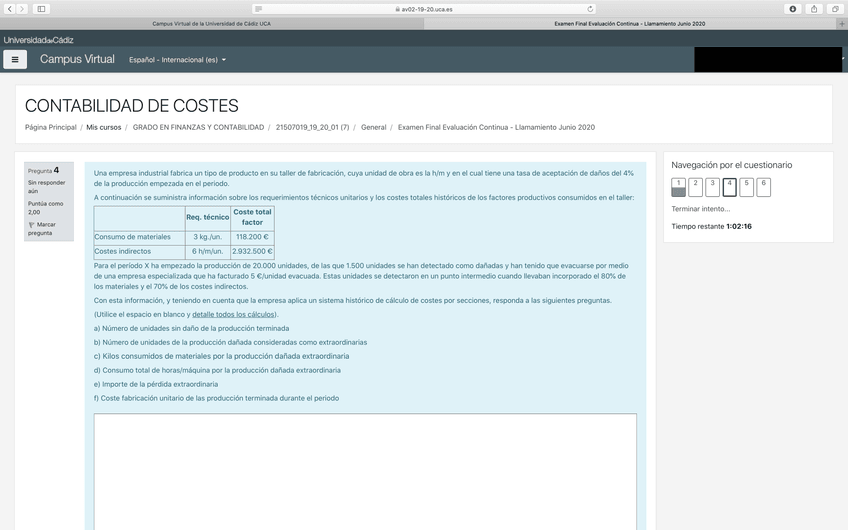Image resolution: width=848 pixels, height=530 pixels.
Task: Click the address bar av02-19-20.uca.es
Action: tap(424, 9)
